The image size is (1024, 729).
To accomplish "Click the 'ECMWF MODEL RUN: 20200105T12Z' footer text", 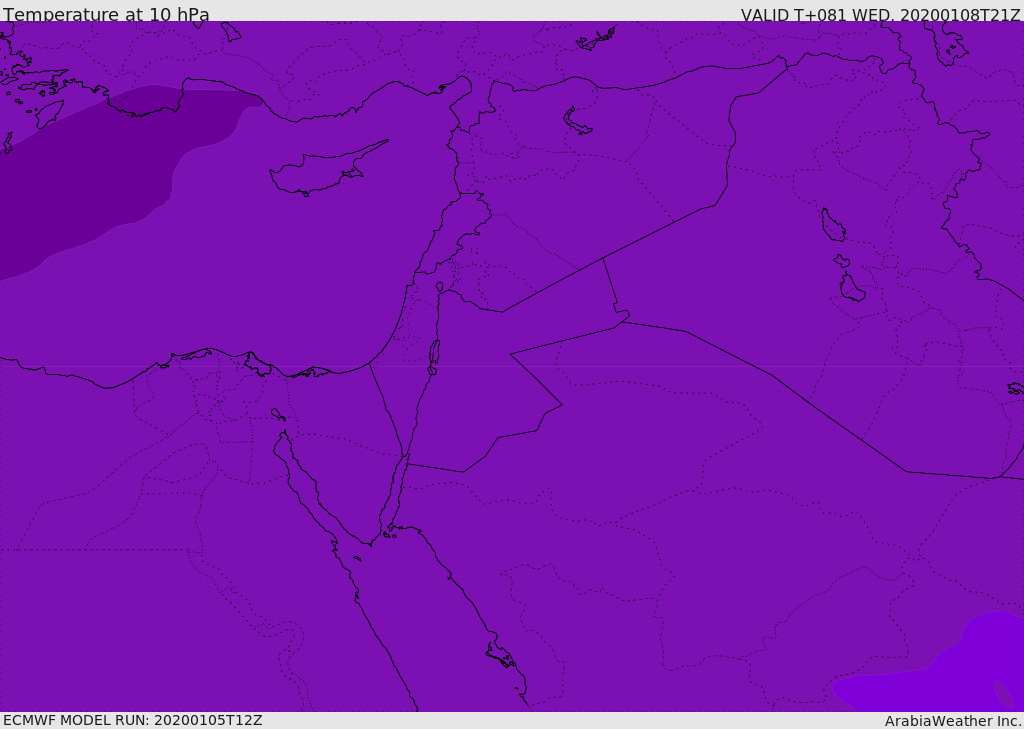I will [x=133, y=720].
